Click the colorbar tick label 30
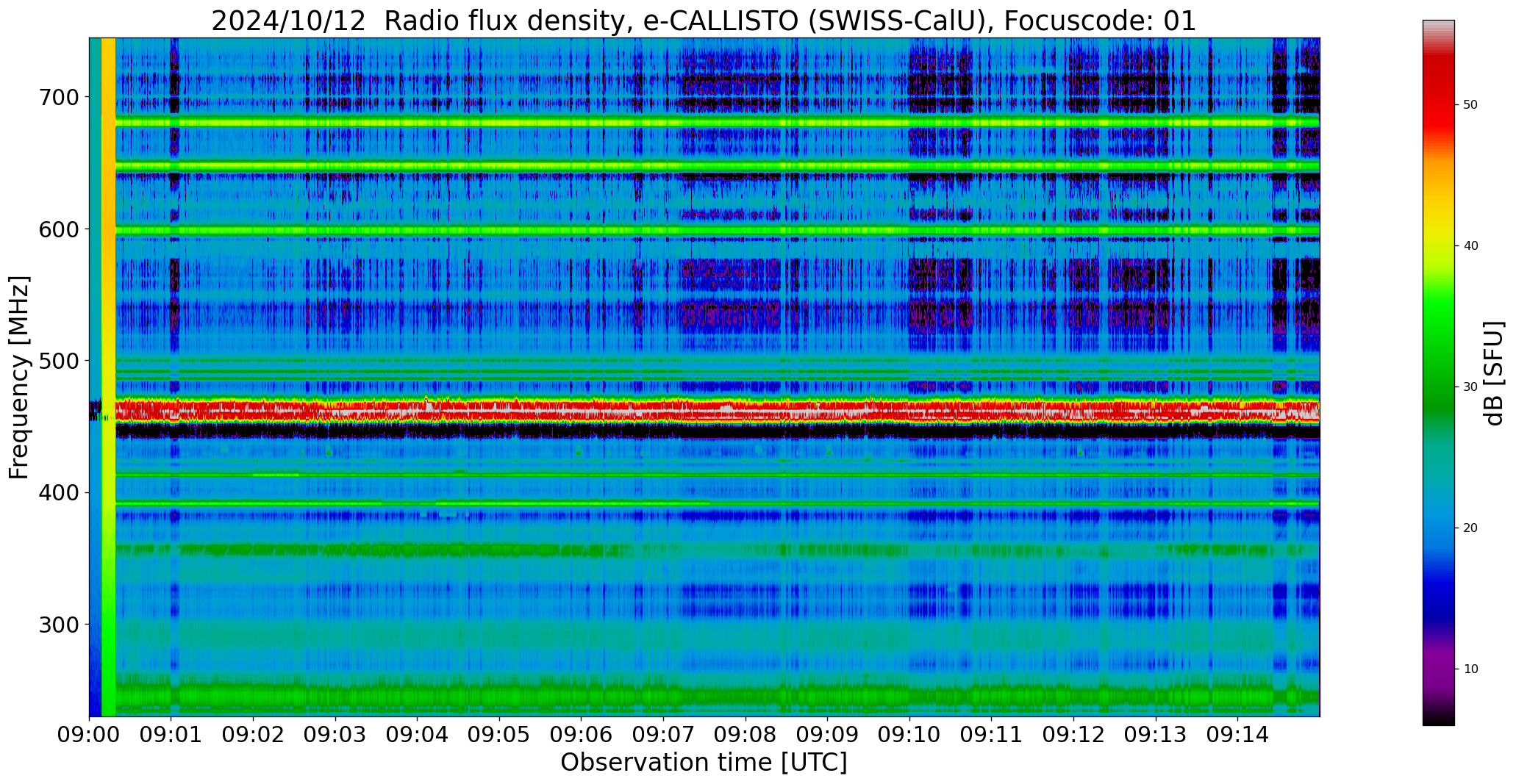This screenshot has width=1516, height=784. 1470,387
